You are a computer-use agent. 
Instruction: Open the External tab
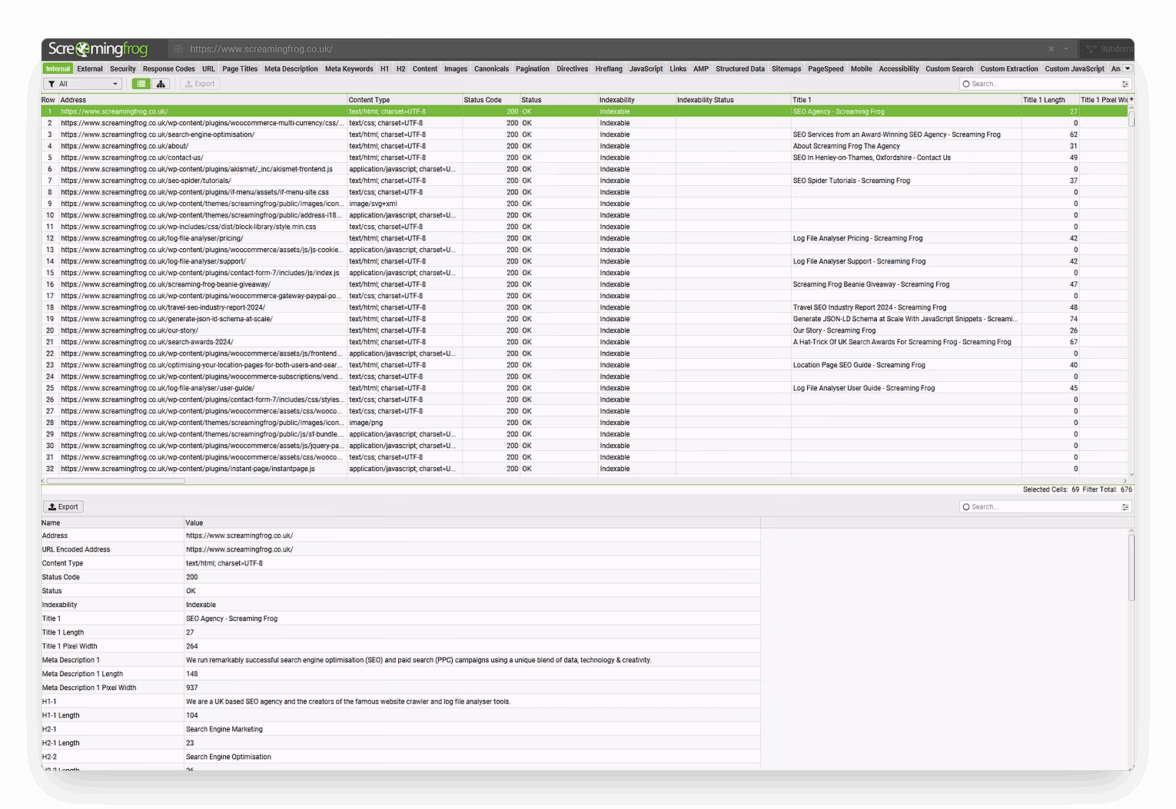(89, 69)
